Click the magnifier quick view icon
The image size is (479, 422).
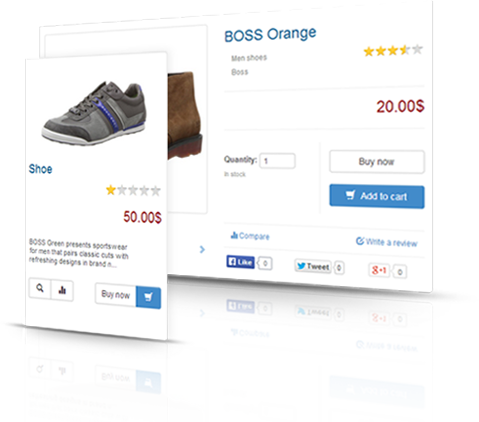click(40, 288)
